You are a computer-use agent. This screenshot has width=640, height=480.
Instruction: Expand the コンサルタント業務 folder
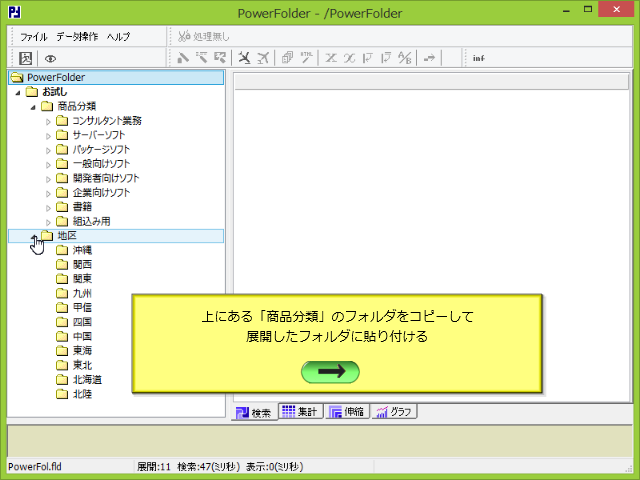point(48,122)
